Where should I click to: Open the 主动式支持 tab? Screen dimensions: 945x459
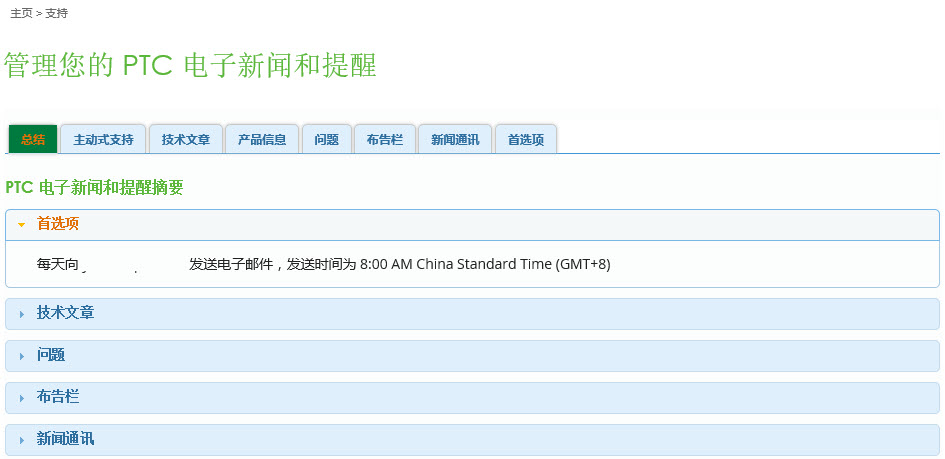[103, 140]
